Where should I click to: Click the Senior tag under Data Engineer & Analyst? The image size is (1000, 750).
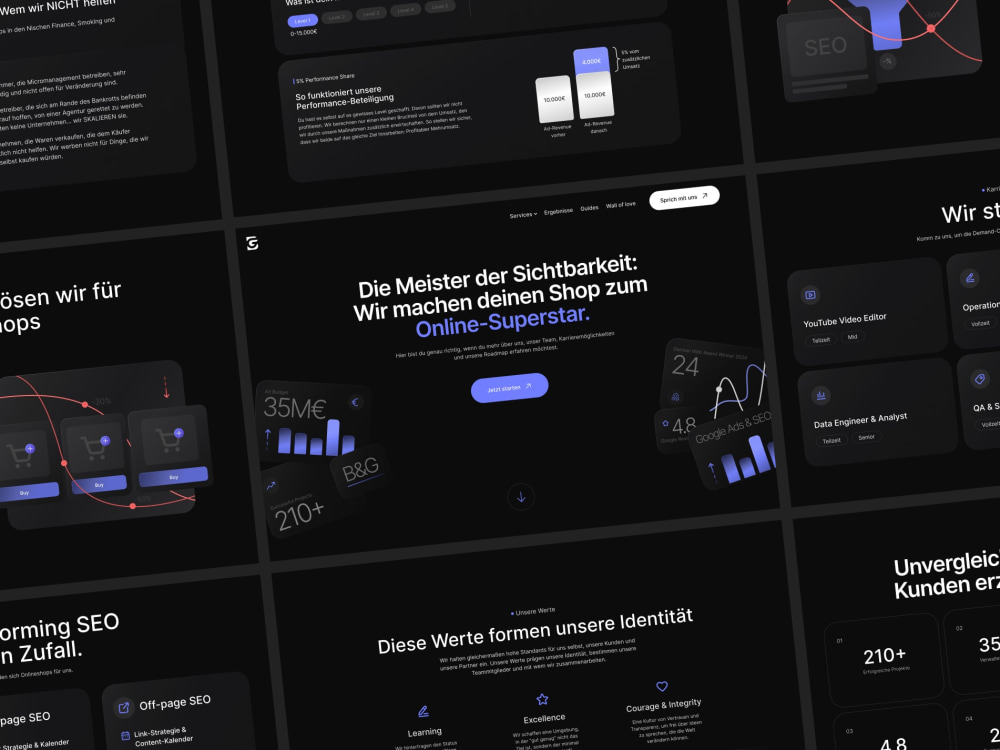point(866,437)
